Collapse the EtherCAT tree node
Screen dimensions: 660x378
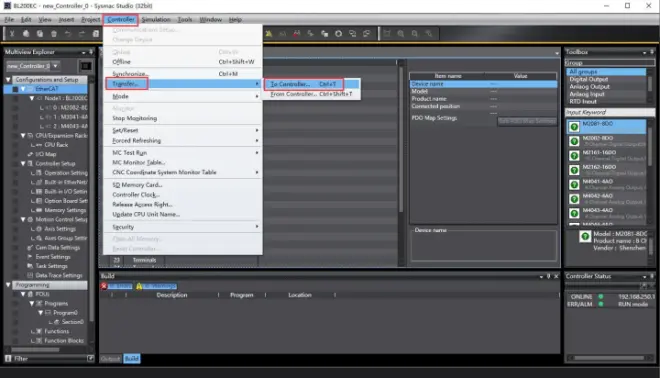23,89
